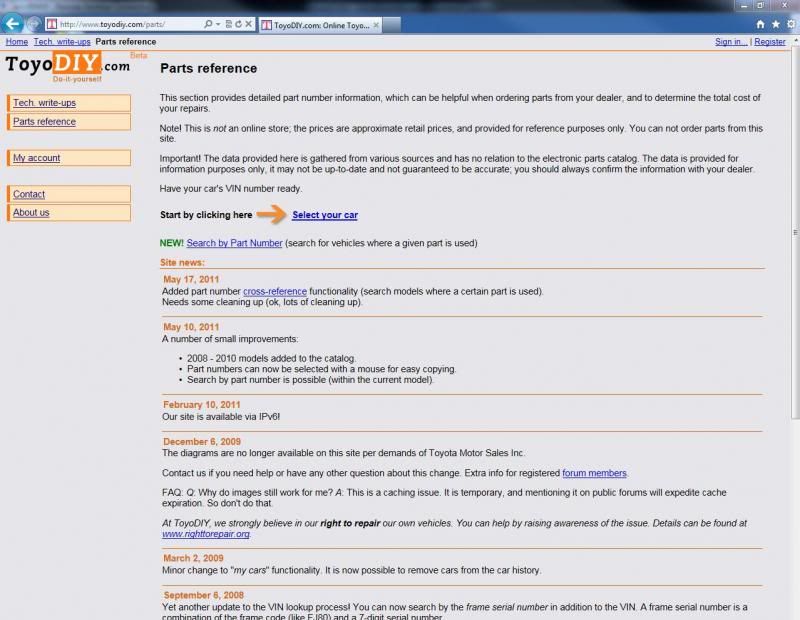Toggle the Compatibility View icon

coord(229,24)
